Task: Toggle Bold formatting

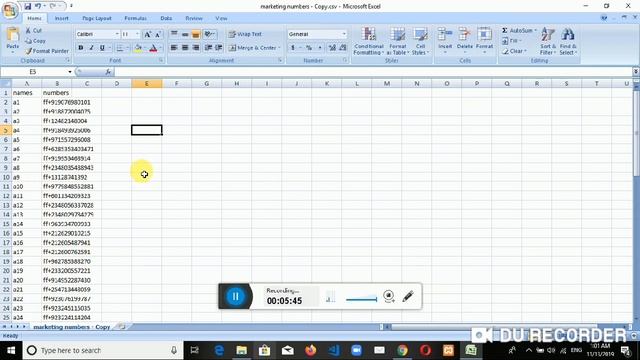Action: point(80,48)
